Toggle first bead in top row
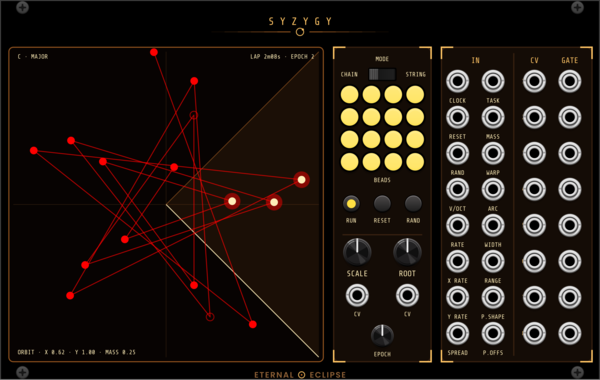600x380 pixels. [349, 95]
